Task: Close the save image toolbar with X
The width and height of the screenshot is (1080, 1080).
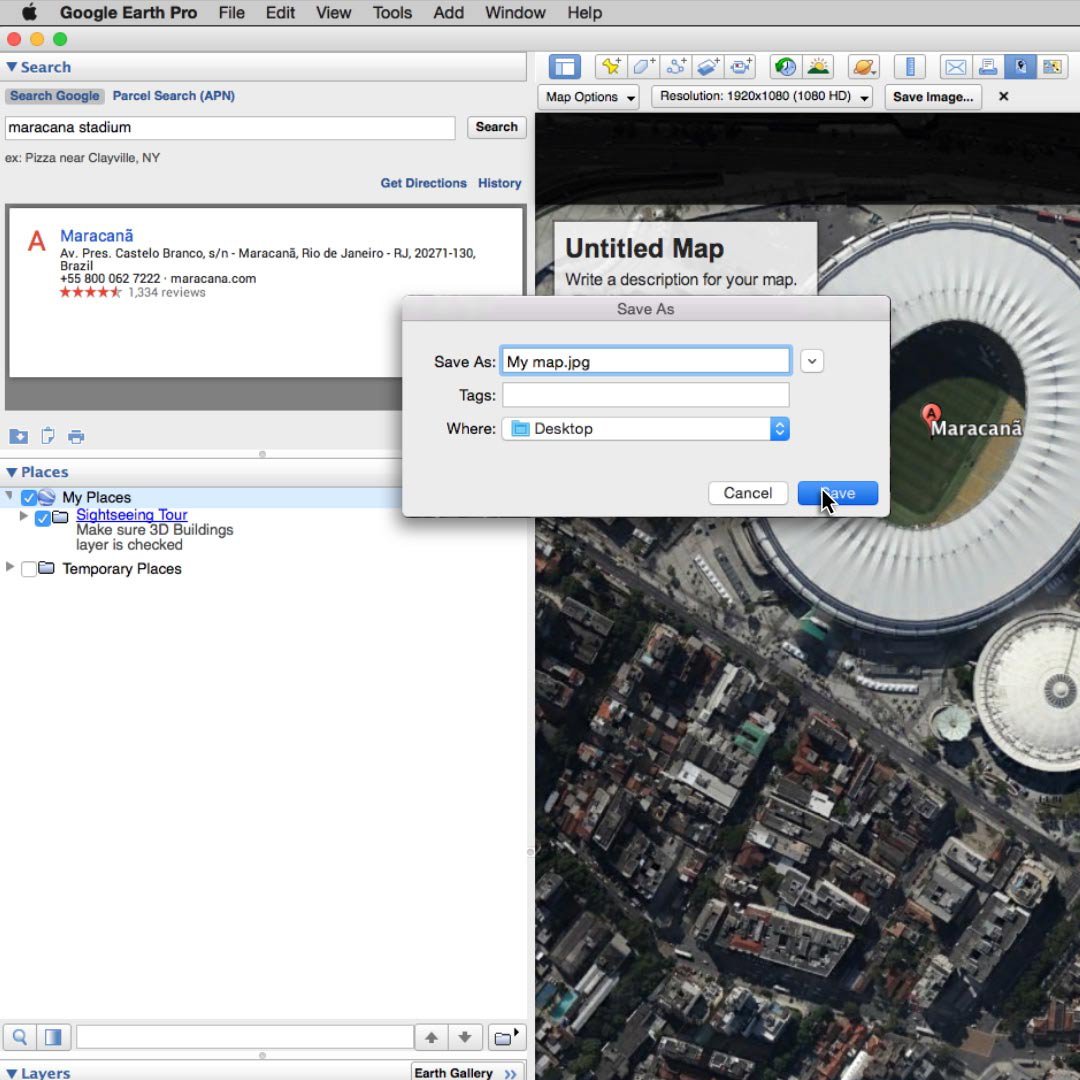Action: pyautogui.click(x=1004, y=96)
